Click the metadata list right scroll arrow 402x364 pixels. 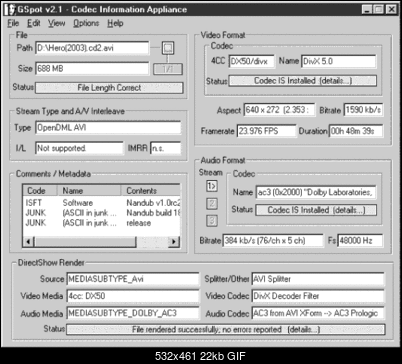[x=174, y=241]
